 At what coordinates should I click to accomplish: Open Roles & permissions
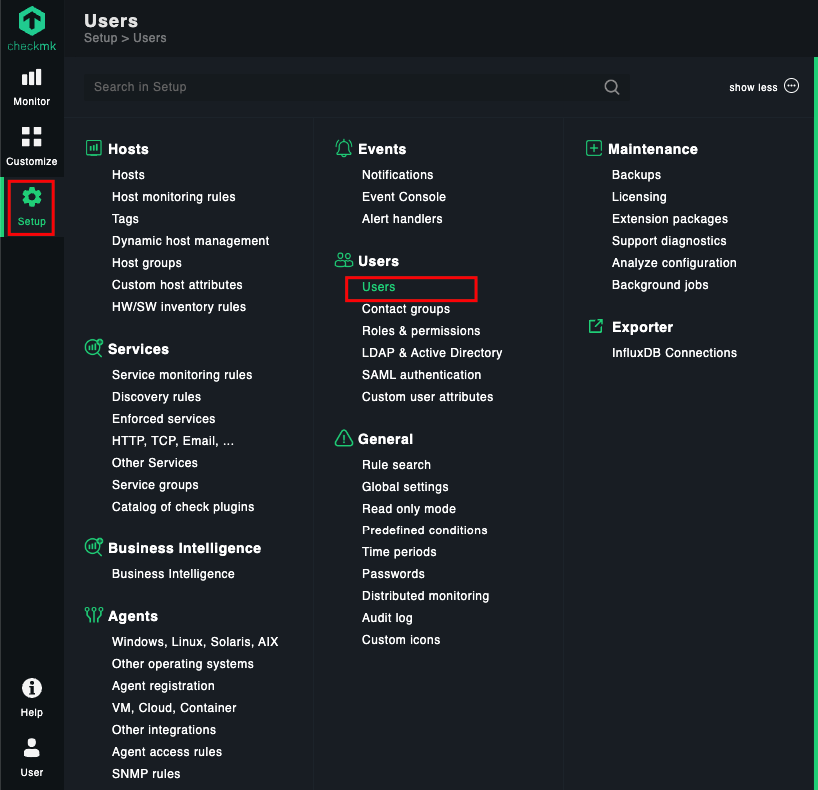(x=421, y=331)
